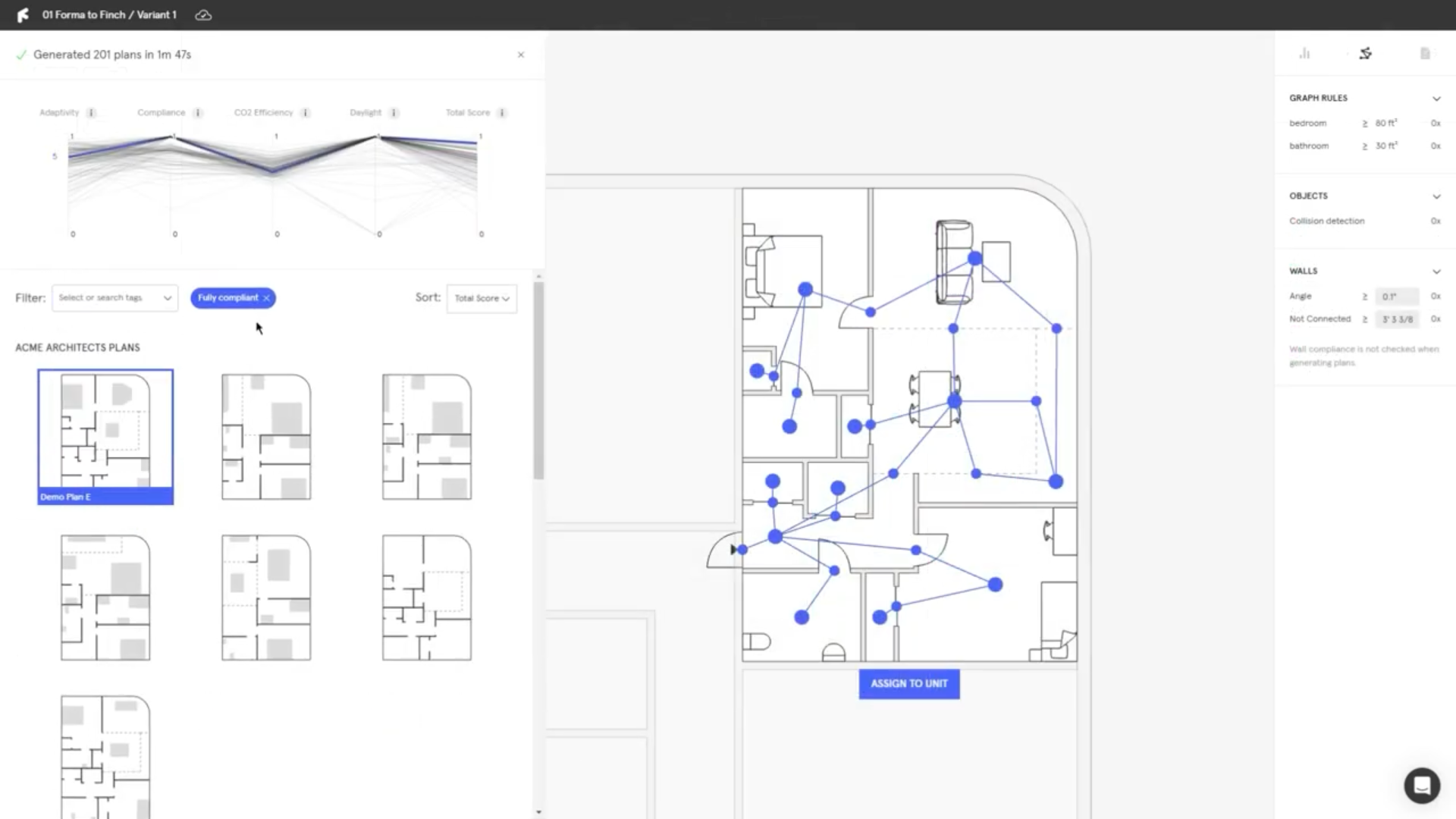Collapse the Graph Rules section

1436,99
